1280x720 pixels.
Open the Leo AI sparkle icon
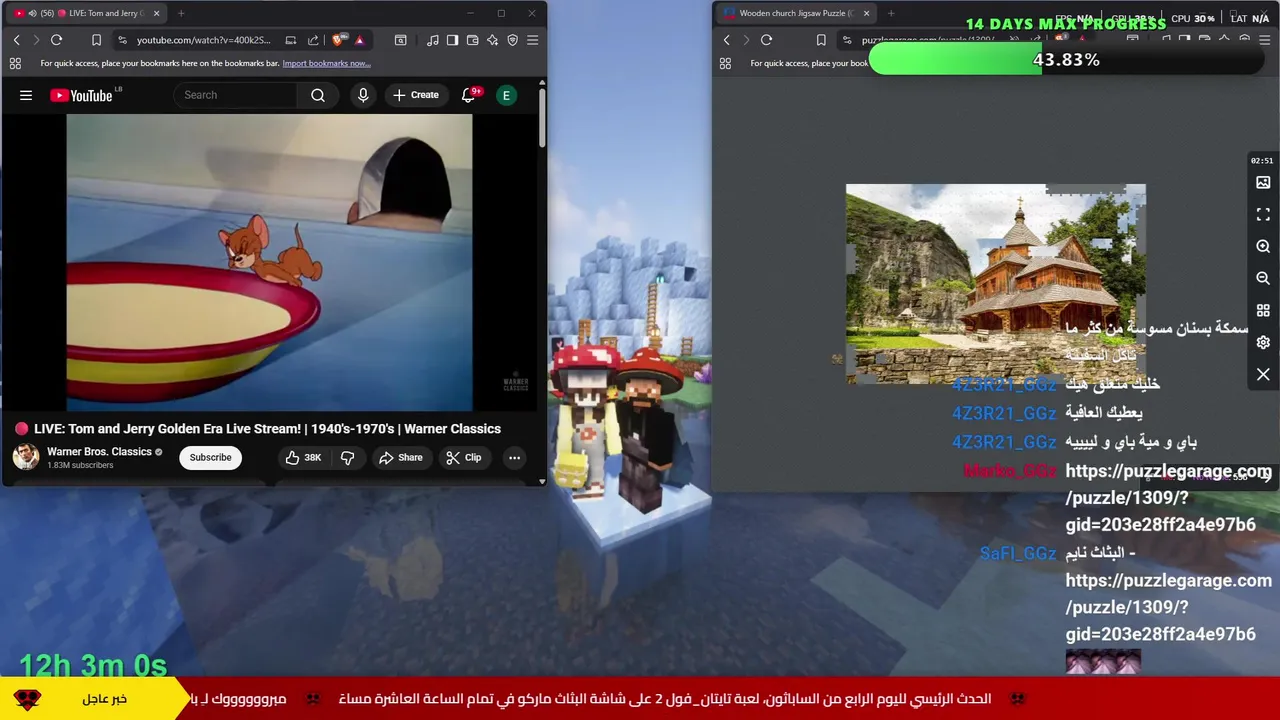click(x=492, y=40)
